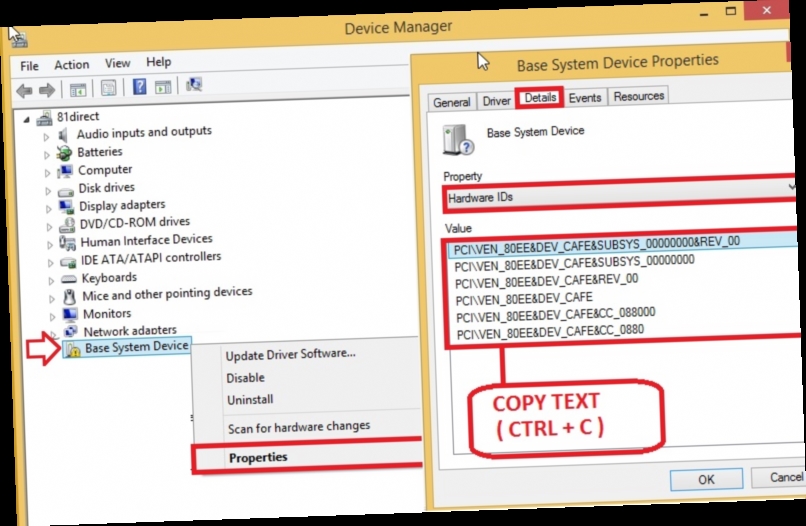Screen dimensions: 806x526
Task: Click the OK button
Action: click(x=706, y=479)
